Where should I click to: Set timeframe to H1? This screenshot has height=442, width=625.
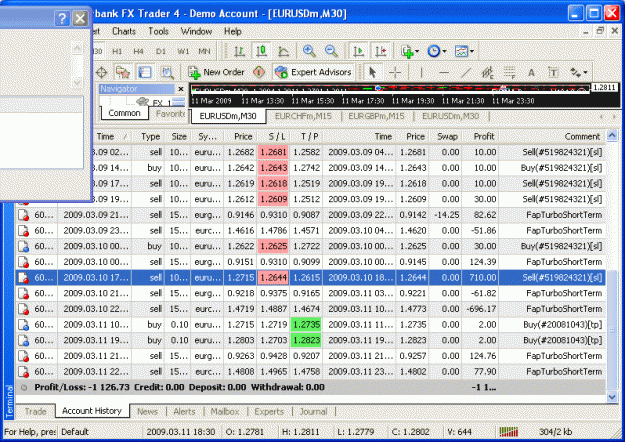(x=117, y=51)
